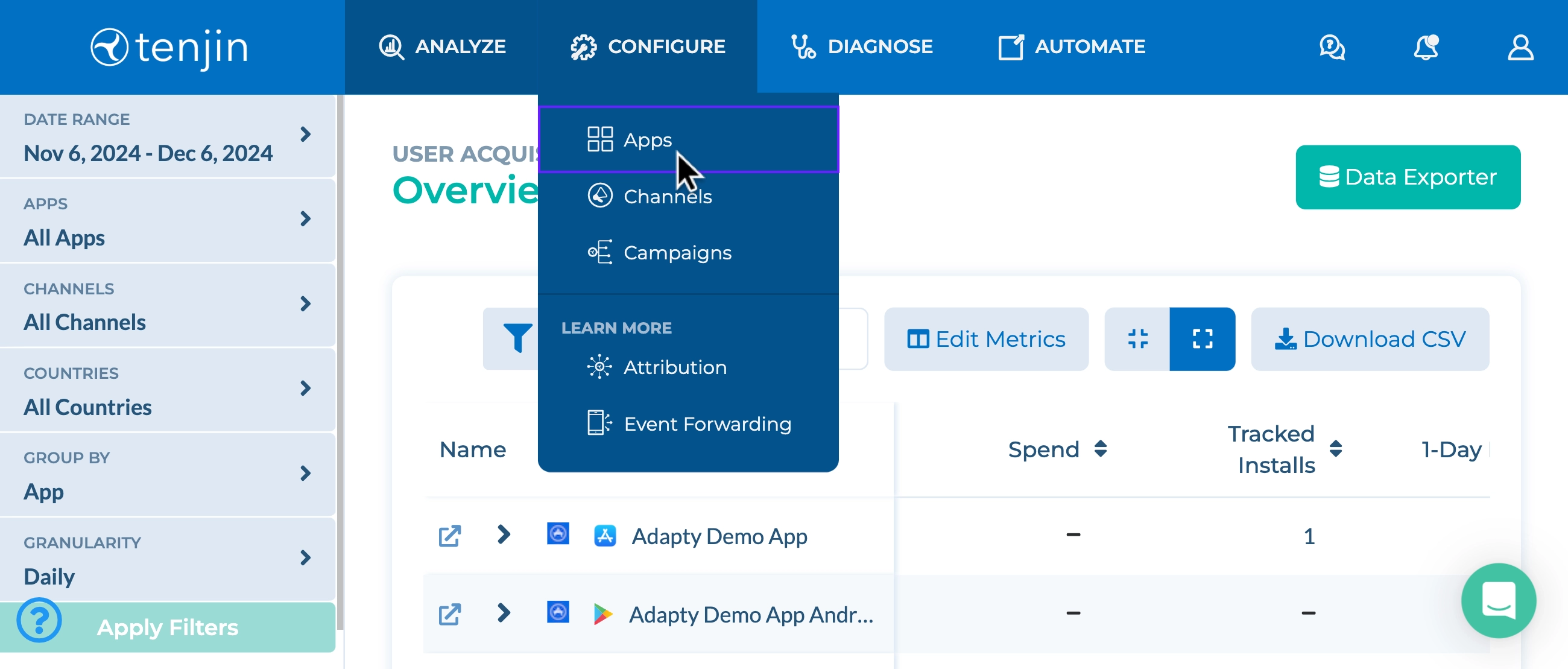
Task: Switch to expanded table view
Action: pos(1201,338)
